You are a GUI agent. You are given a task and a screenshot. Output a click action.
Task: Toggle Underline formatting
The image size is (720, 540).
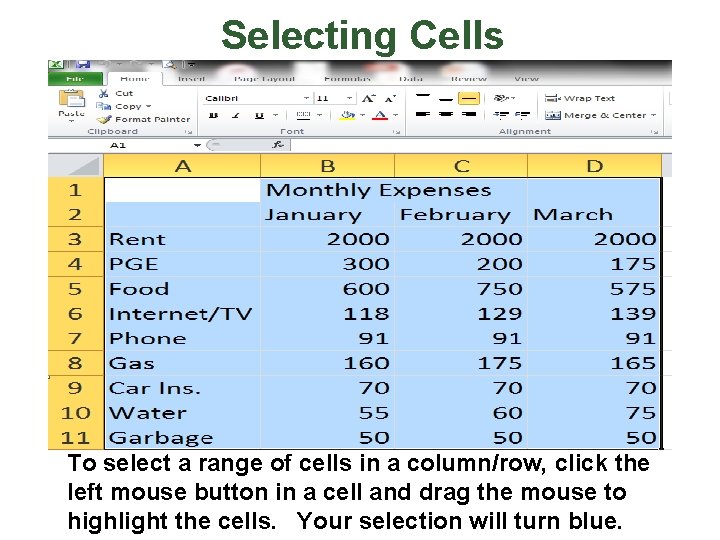259,115
